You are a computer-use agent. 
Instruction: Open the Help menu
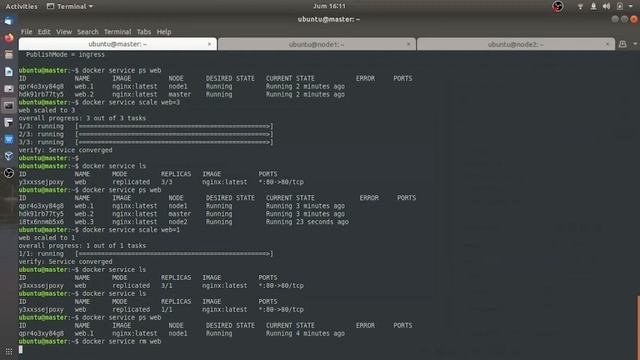point(164,32)
